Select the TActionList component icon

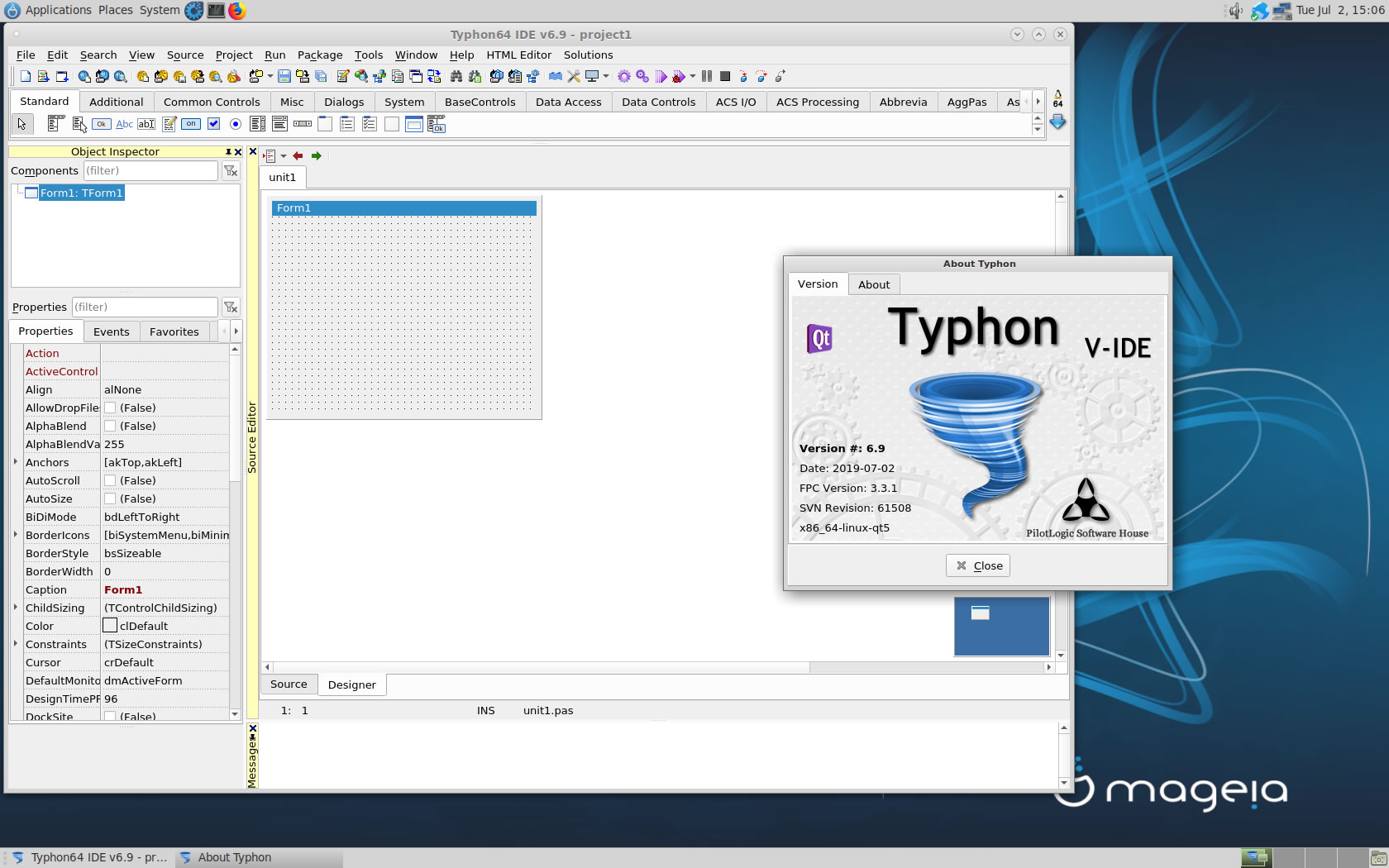tap(437, 124)
